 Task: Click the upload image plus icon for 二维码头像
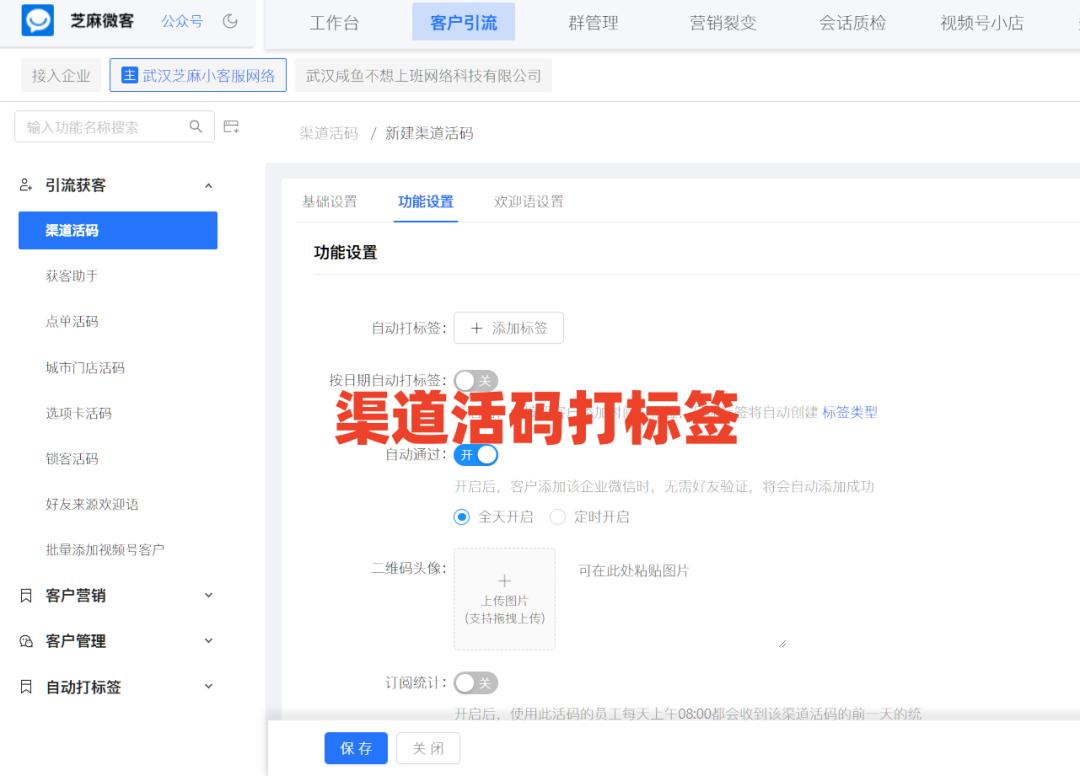(504, 580)
